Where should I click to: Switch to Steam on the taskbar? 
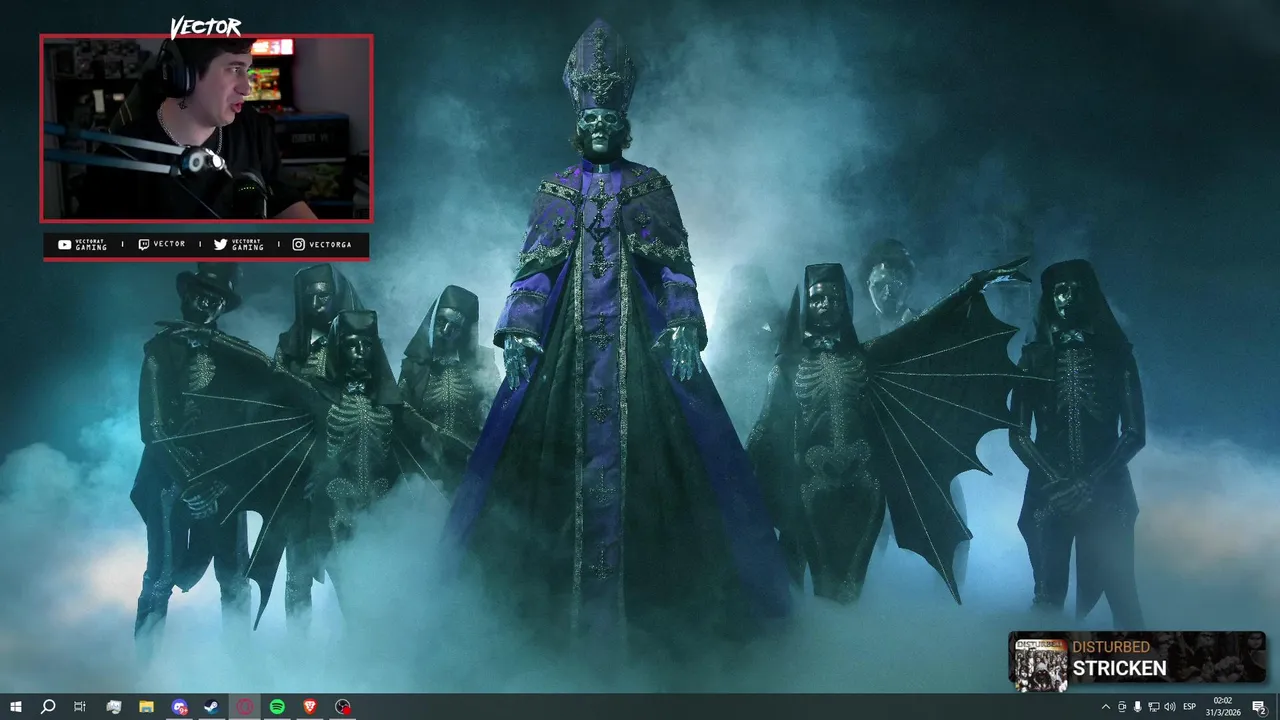point(212,707)
